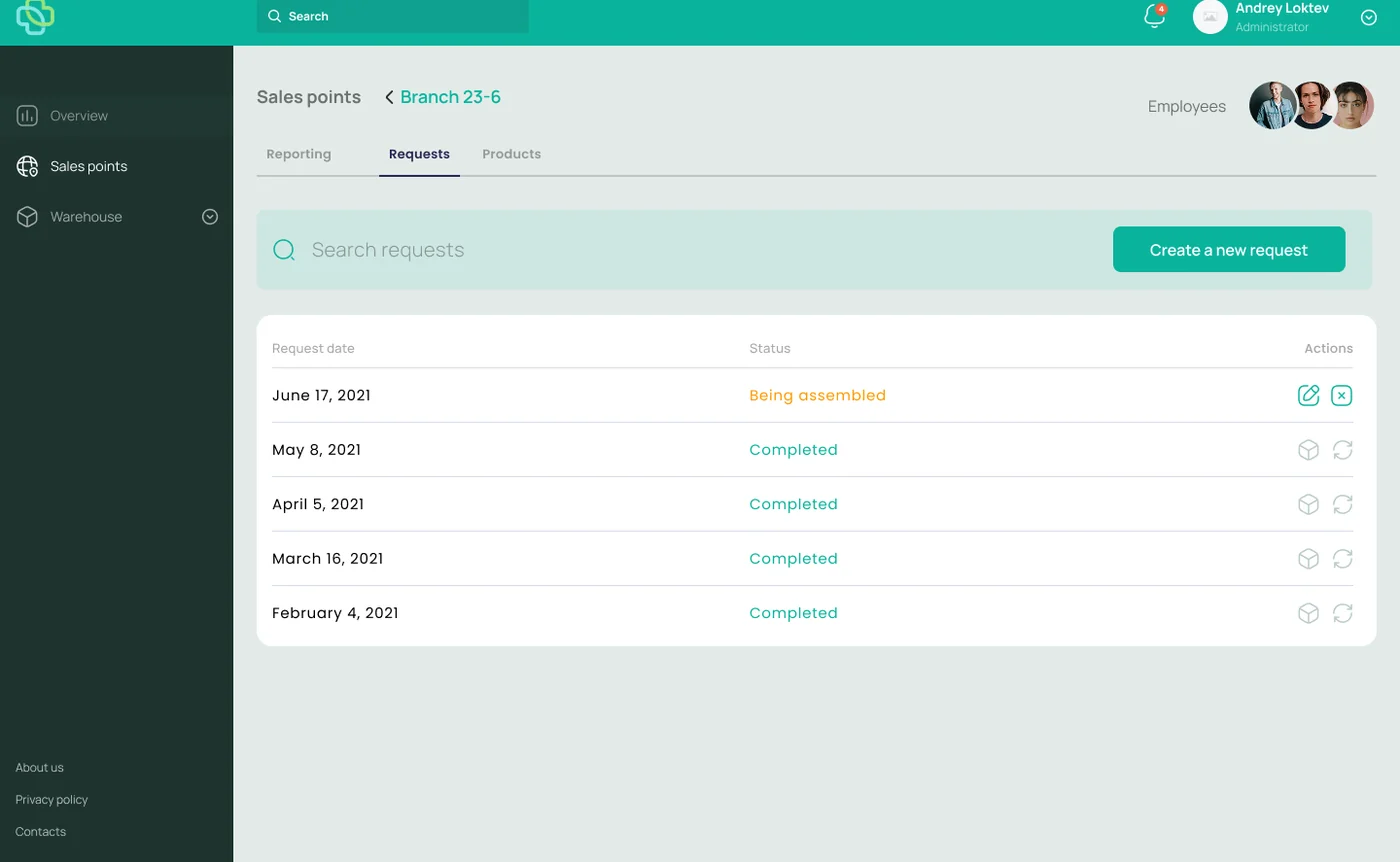Screen dimensions: 1400x862
Task: Click the May 8, 2021 date cell
Action: pos(316,450)
